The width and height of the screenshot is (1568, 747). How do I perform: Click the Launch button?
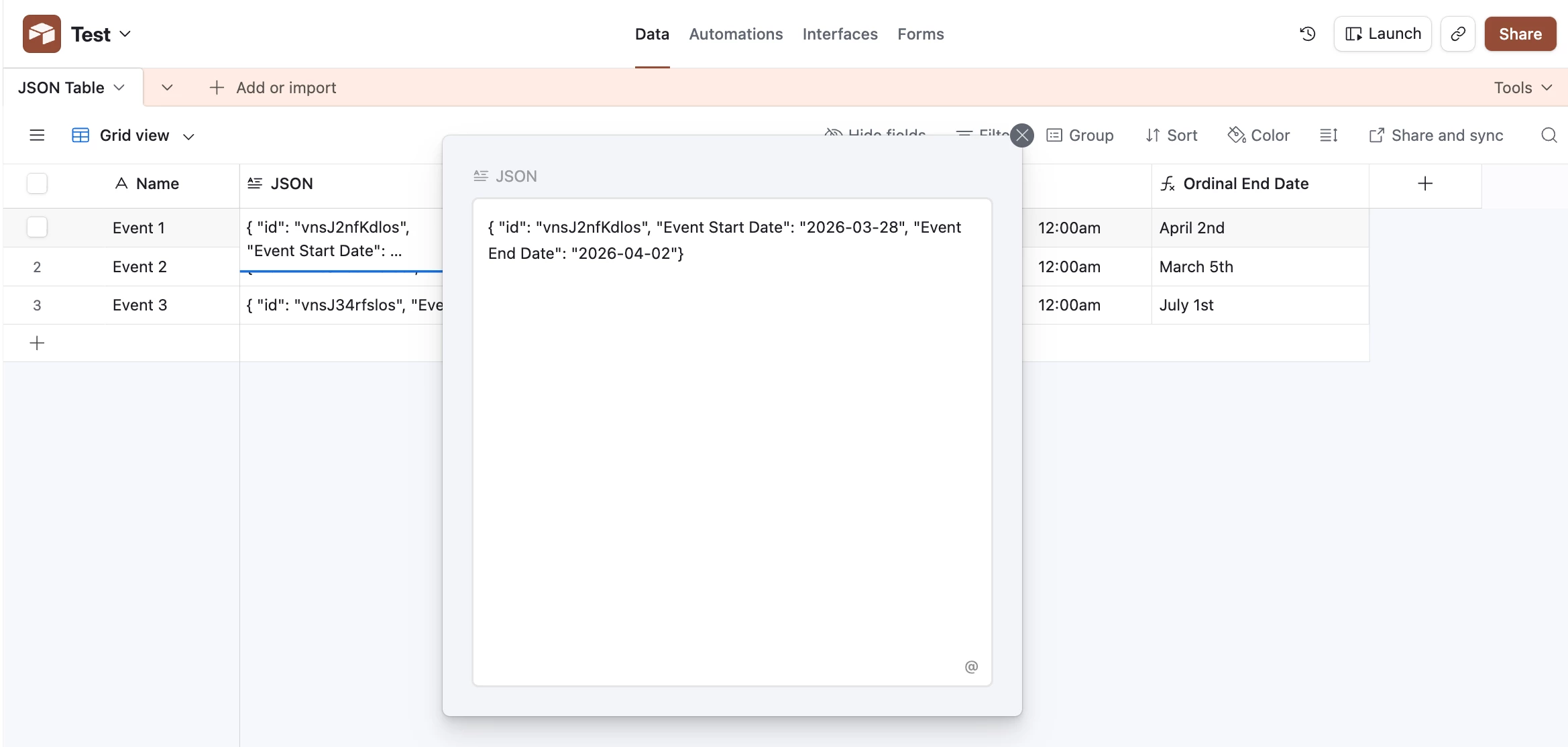click(1382, 34)
